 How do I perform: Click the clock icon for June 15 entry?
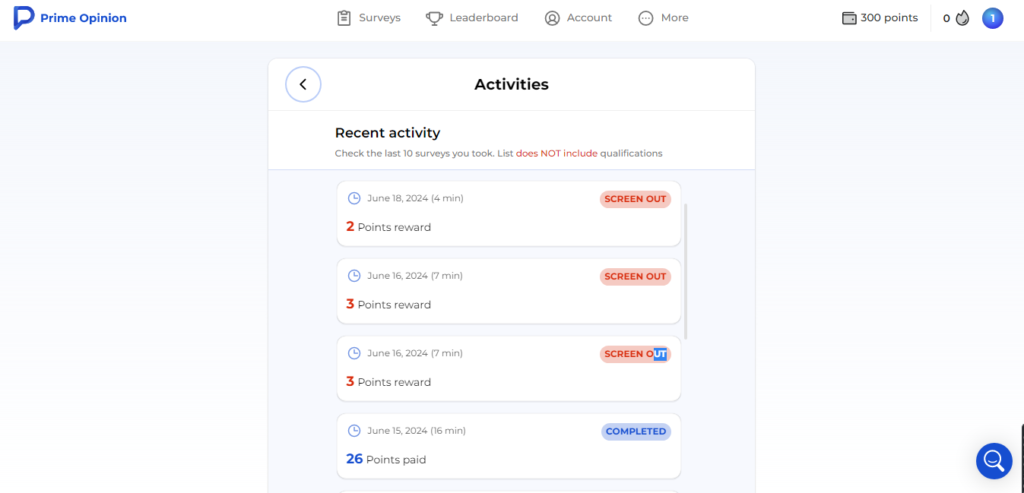point(353,430)
